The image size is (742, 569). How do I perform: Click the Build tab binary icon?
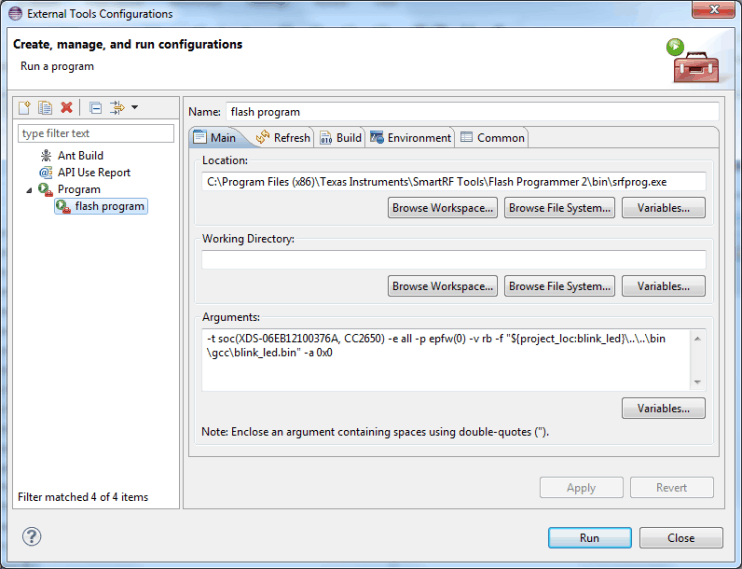326,138
